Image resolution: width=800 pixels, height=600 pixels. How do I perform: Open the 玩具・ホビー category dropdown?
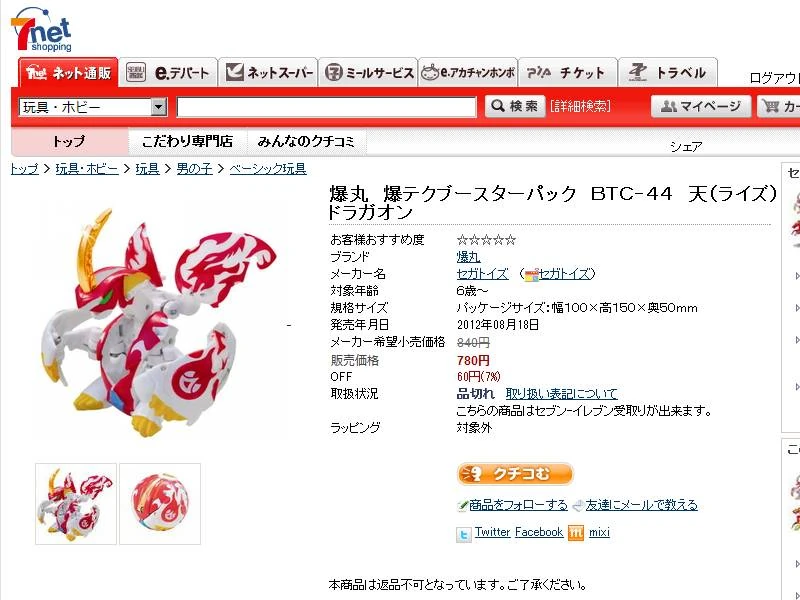(93, 107)
